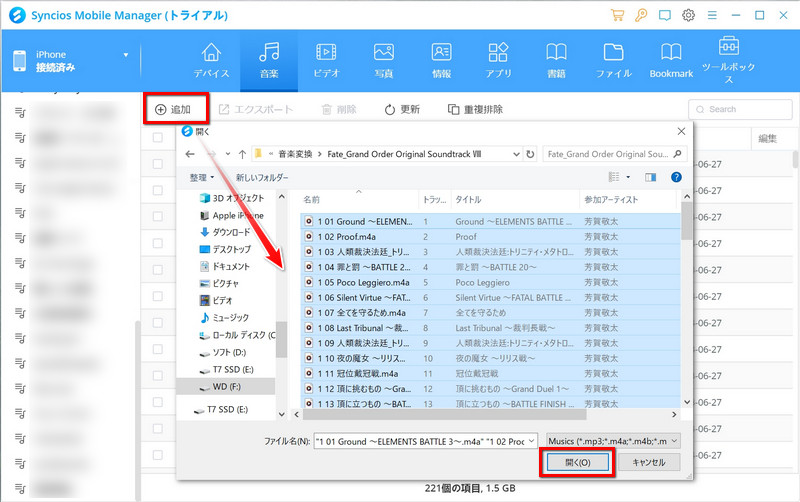
Task: Click the shopping cart purchase icon
Action: click(617, 15)
